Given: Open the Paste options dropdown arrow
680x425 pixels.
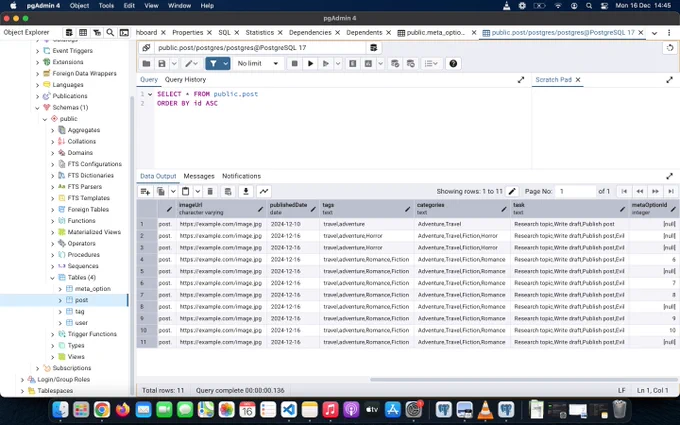Looking at the screenshot, I should point(197,191).
